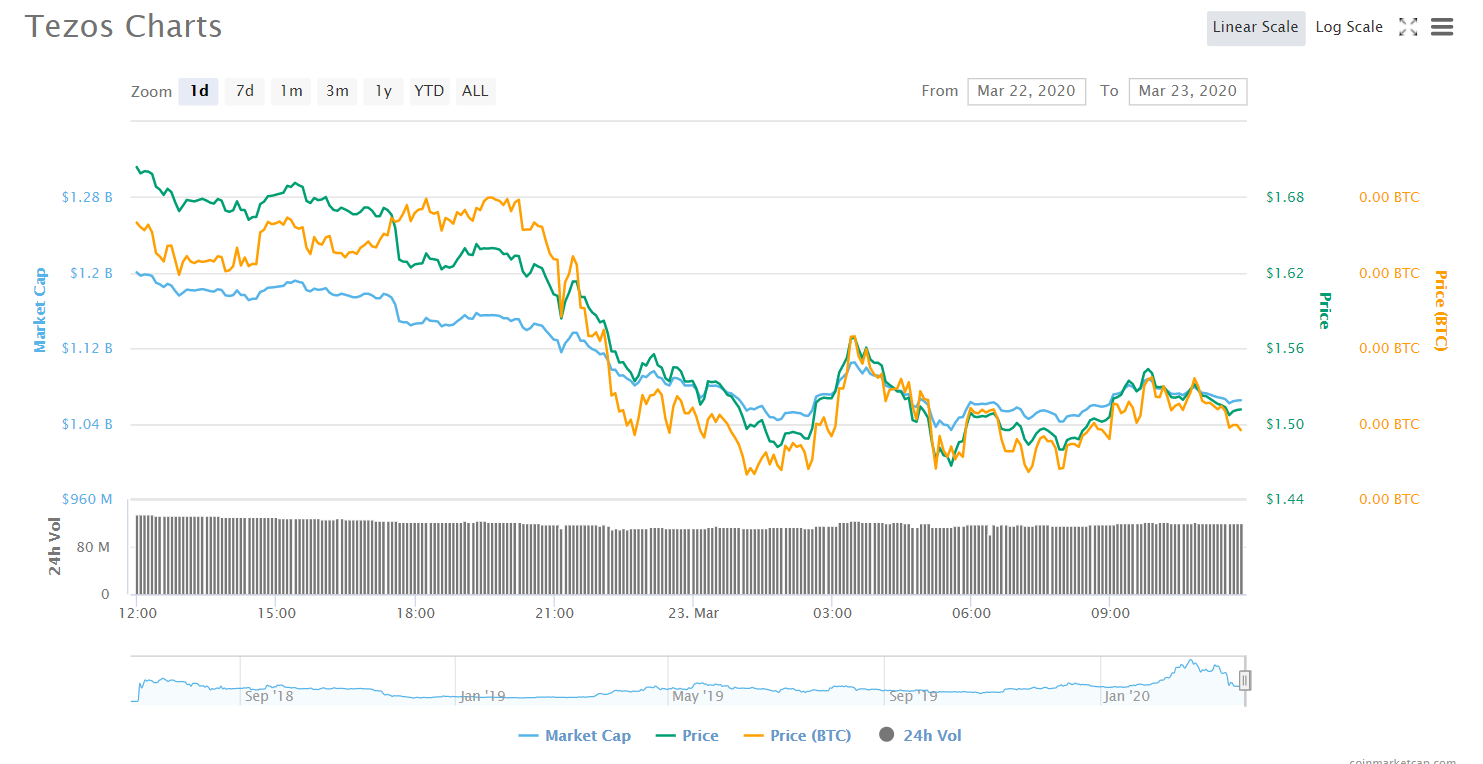1483x764 pixels.
Task: Select the 1m zoom range
Action: click(291, 91)
